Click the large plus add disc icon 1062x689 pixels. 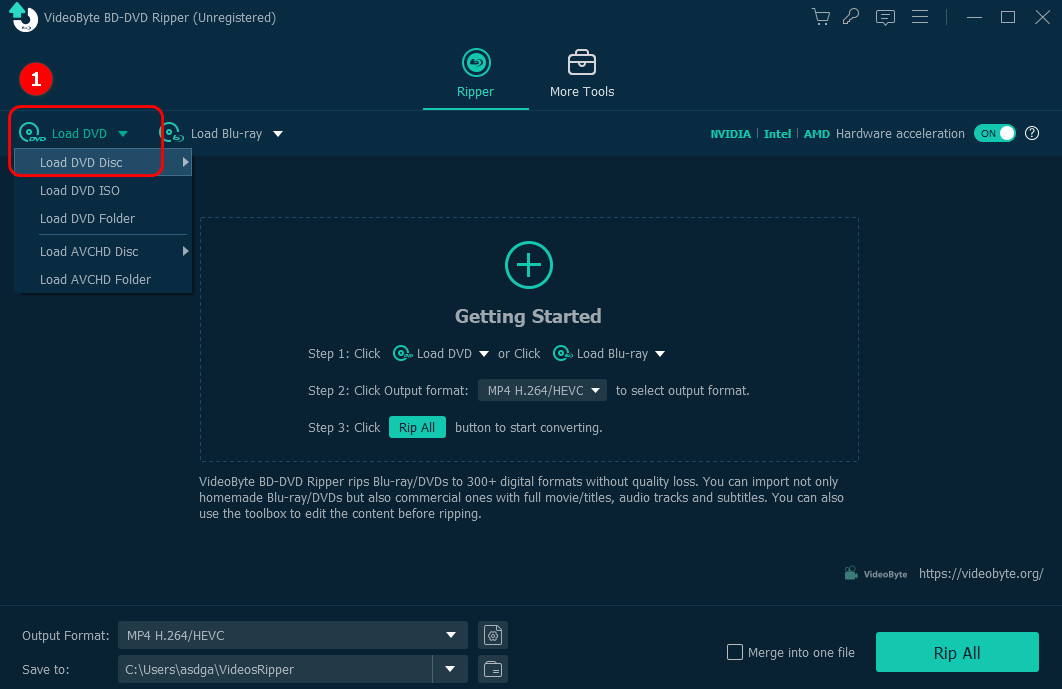pos(528,265)
